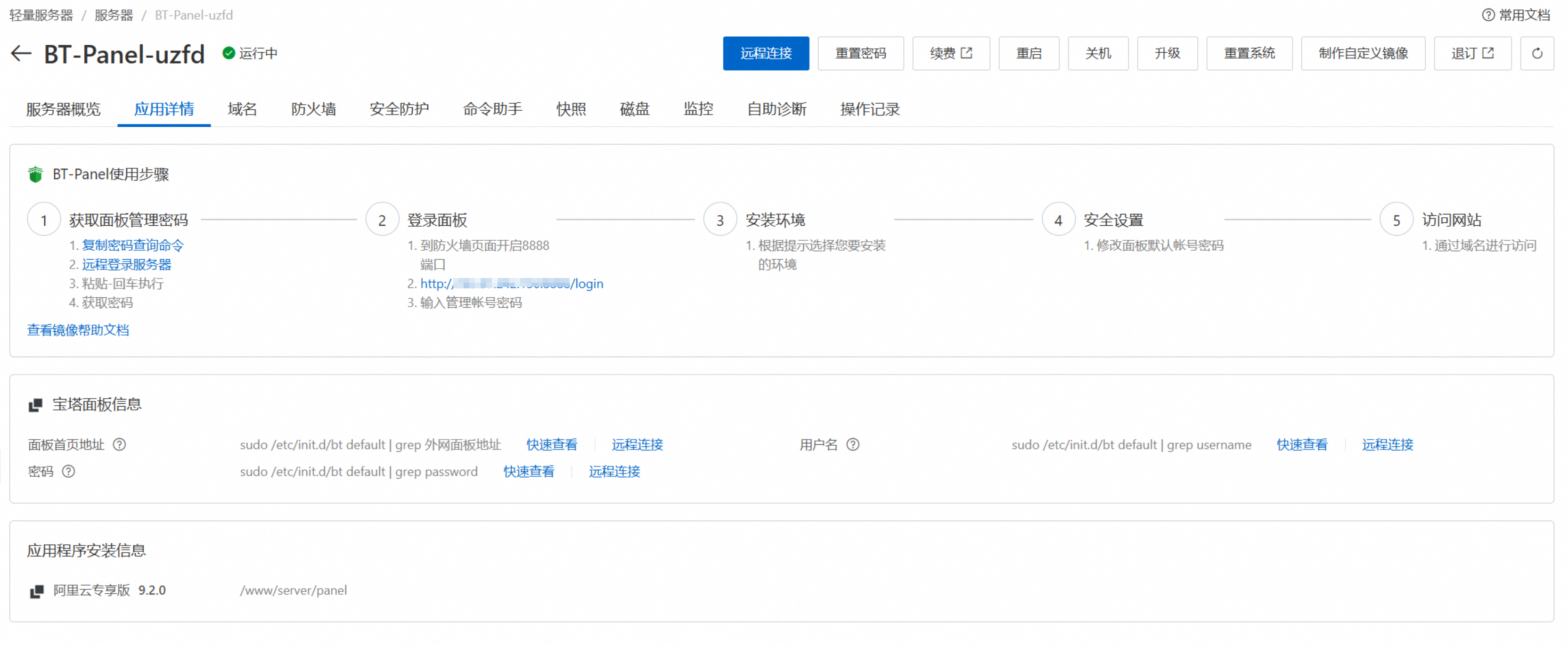Click 复制密码查询命令 link

click(x=133, y=245)
